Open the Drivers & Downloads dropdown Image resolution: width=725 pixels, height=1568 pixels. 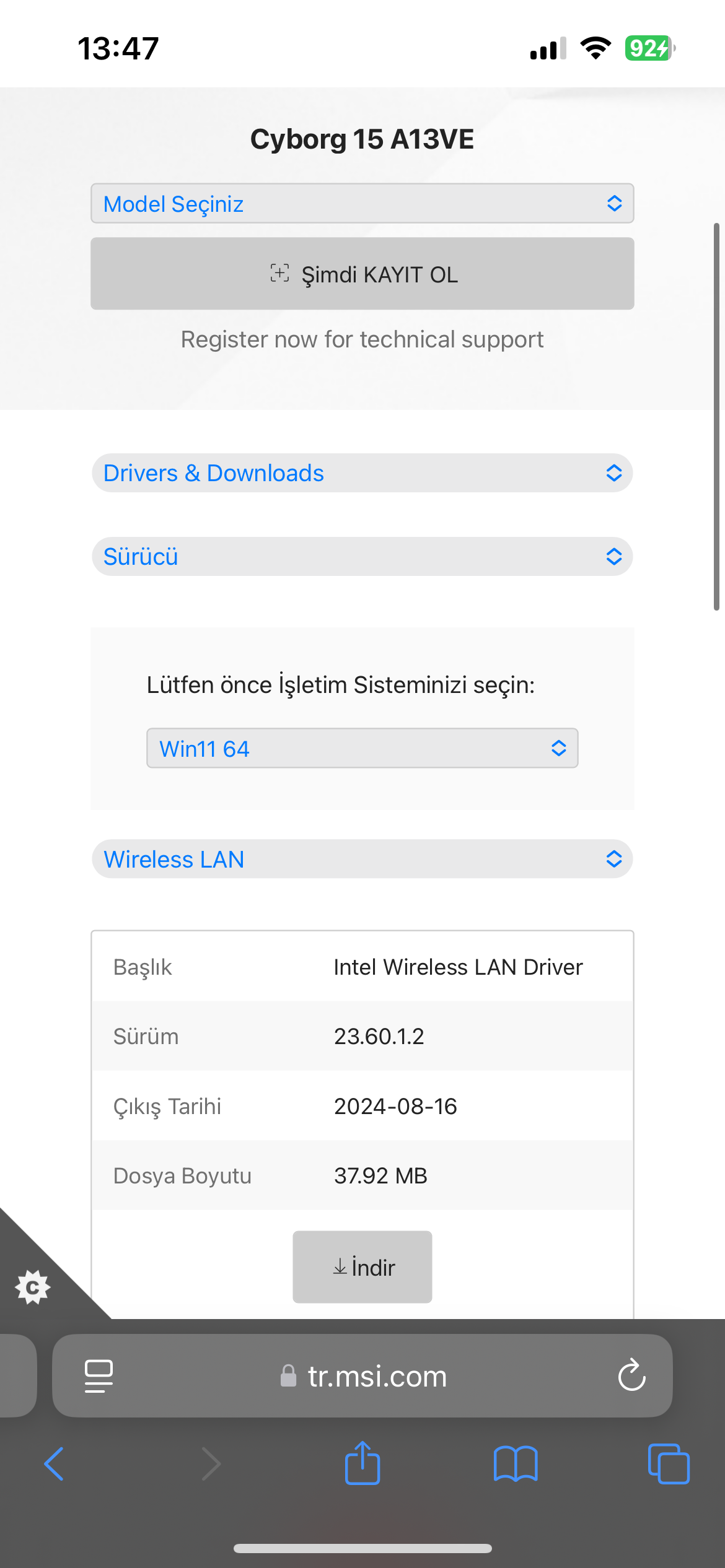point(362,473)
